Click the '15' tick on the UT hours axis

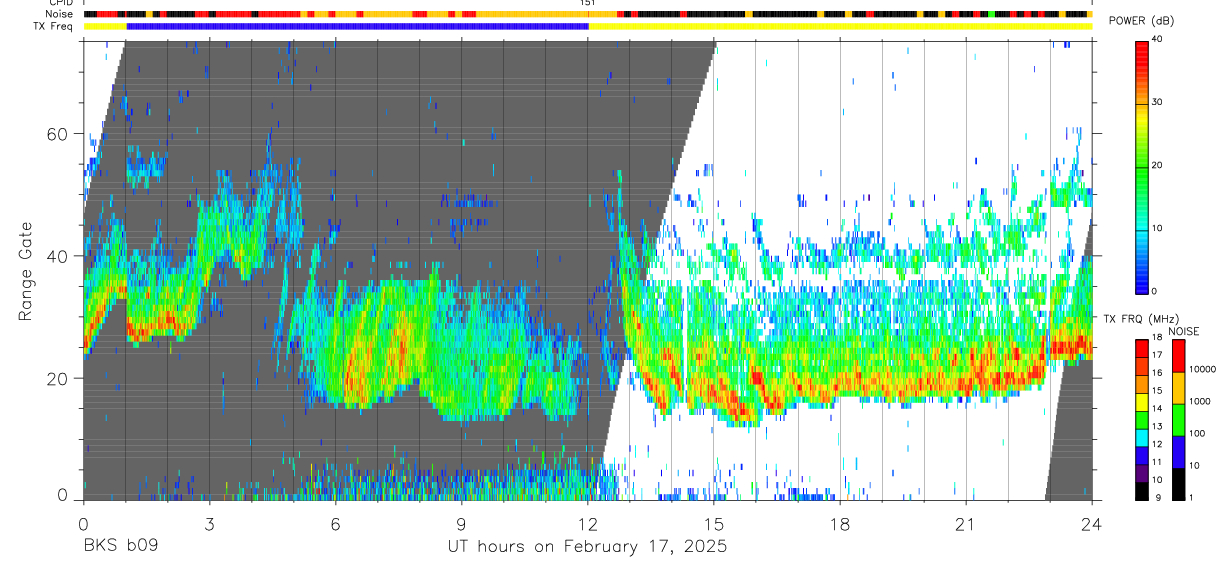714,524
